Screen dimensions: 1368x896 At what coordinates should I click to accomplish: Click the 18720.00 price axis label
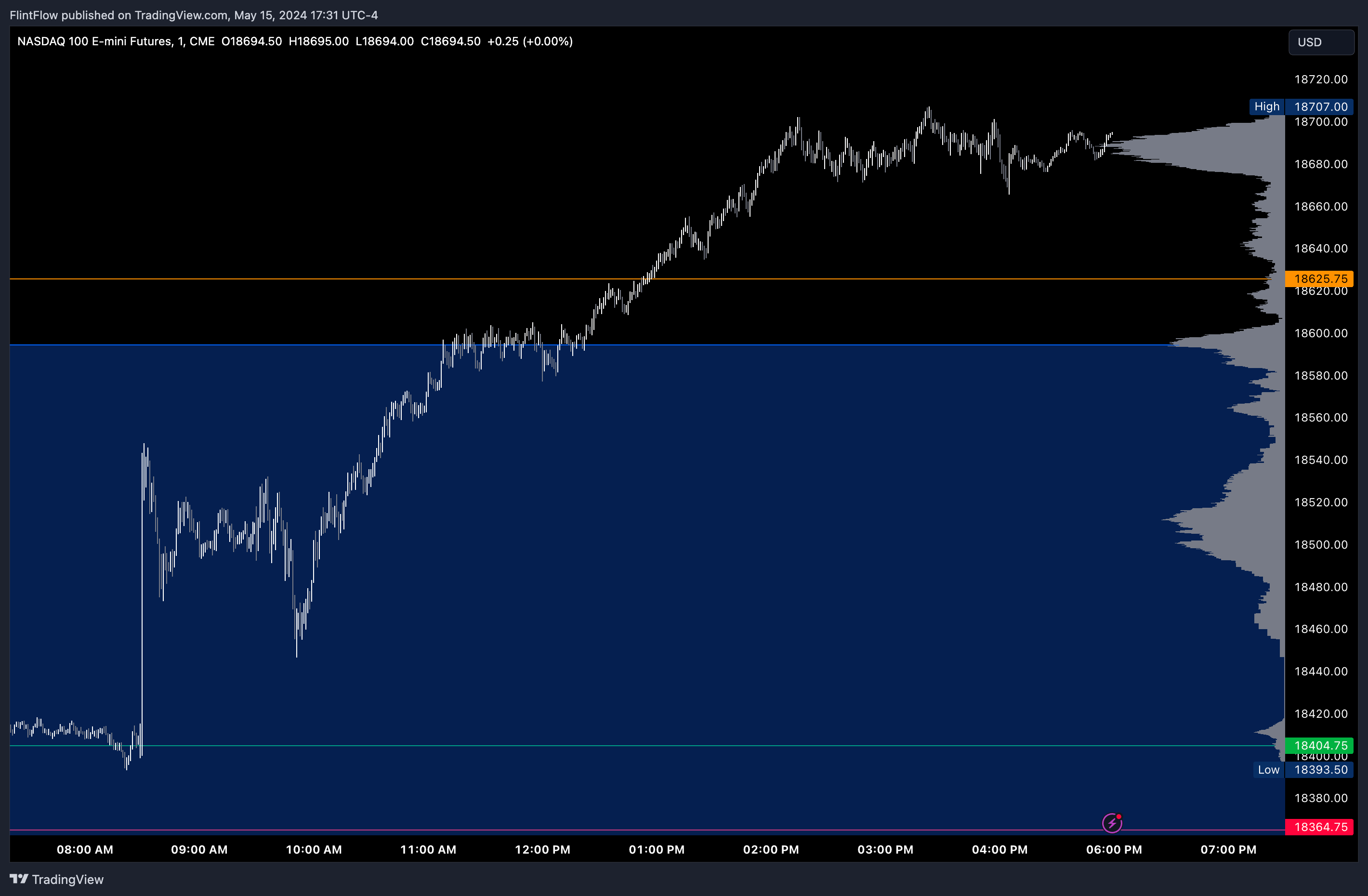[1321, 79]
